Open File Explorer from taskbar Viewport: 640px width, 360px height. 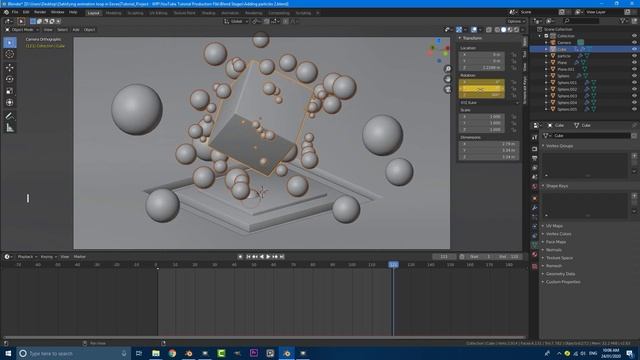coord(156,353)
